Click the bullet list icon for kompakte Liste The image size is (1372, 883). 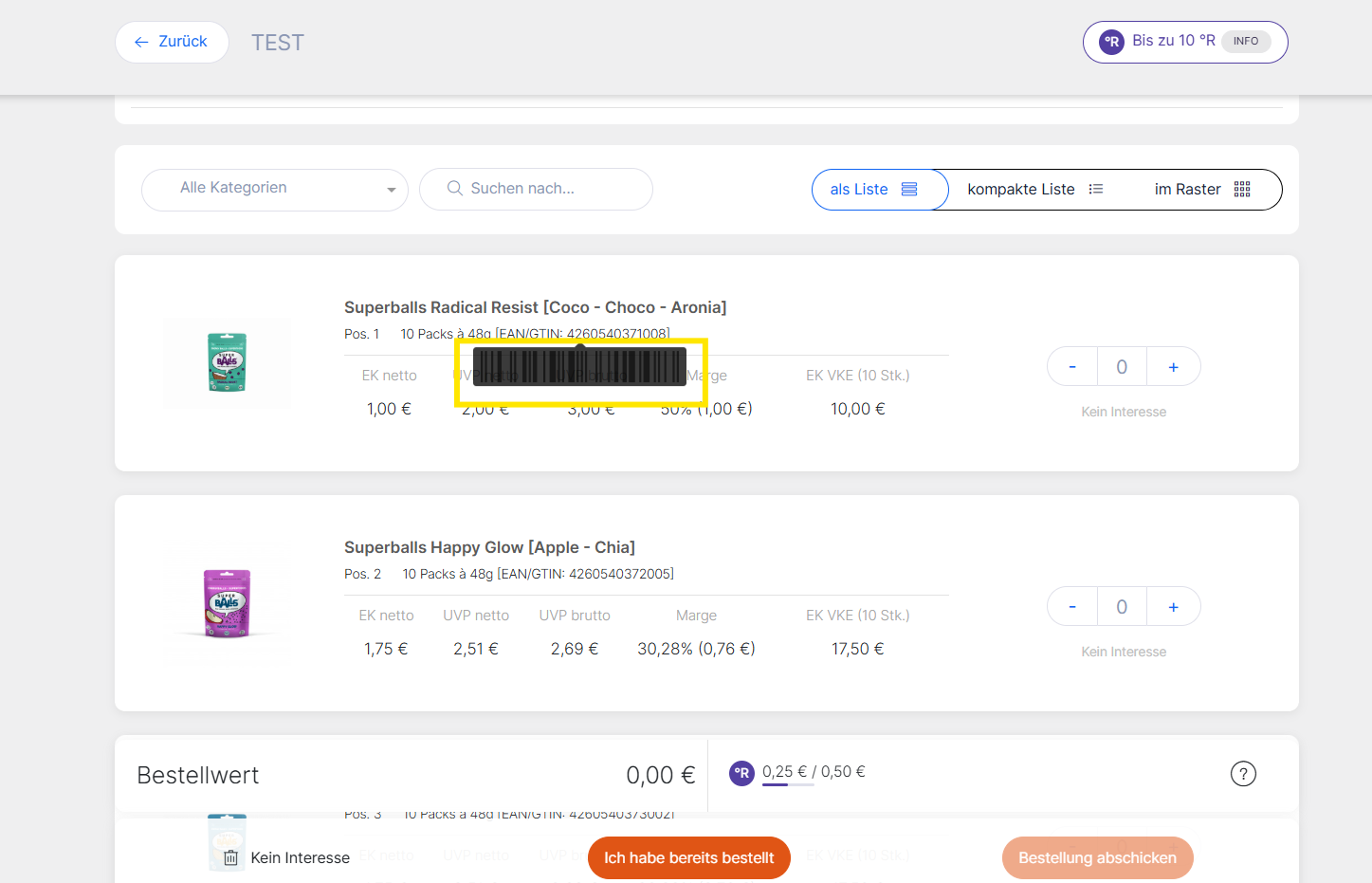click(x=1096, y=190)
